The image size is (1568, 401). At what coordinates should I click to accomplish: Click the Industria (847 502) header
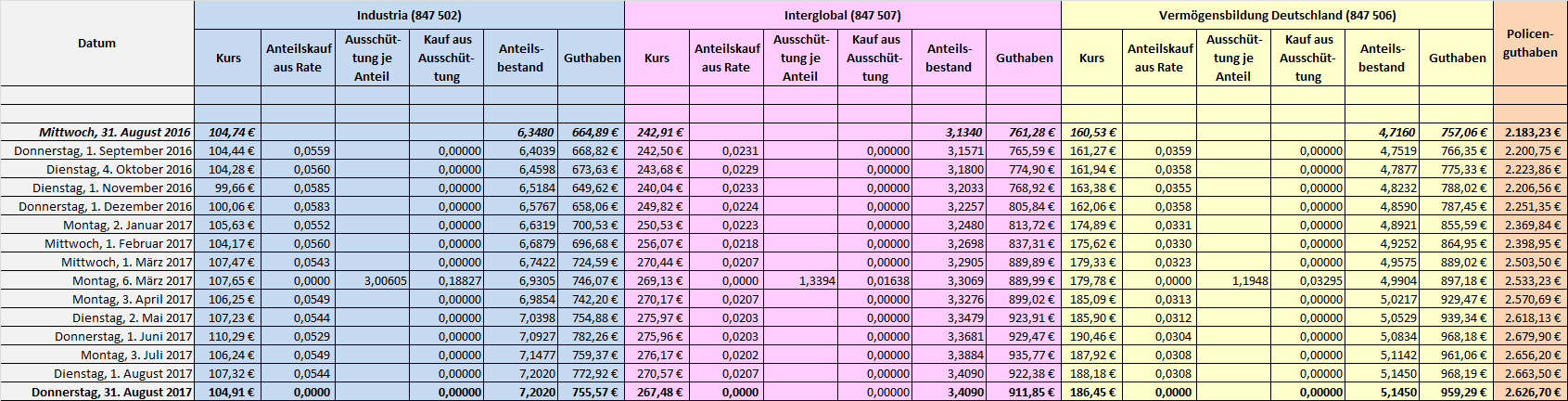click(x=409, y=16)
